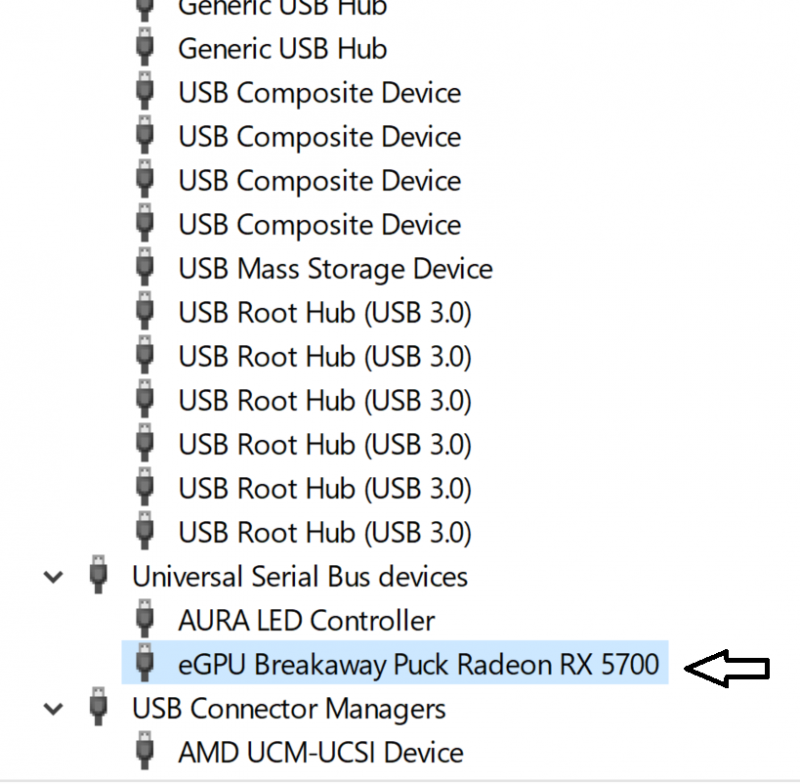Select USB Mass Storage Device entry
This screenshot has height=784, width=800.
pos(335,269)
